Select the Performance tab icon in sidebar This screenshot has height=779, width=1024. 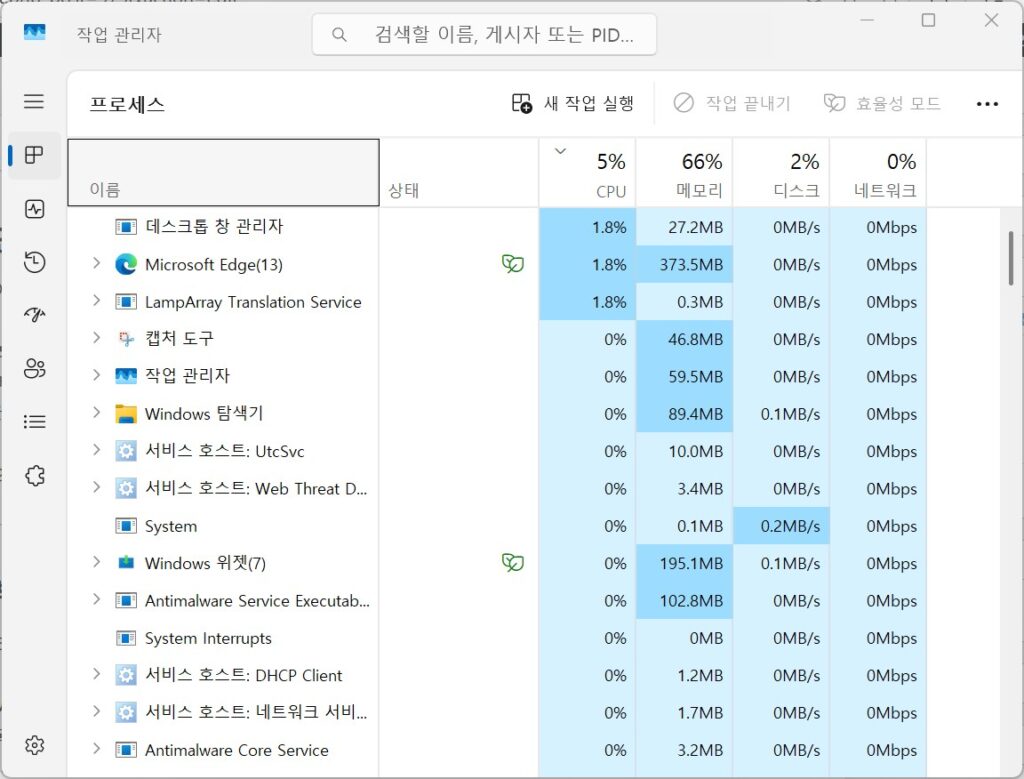(34, 209)
